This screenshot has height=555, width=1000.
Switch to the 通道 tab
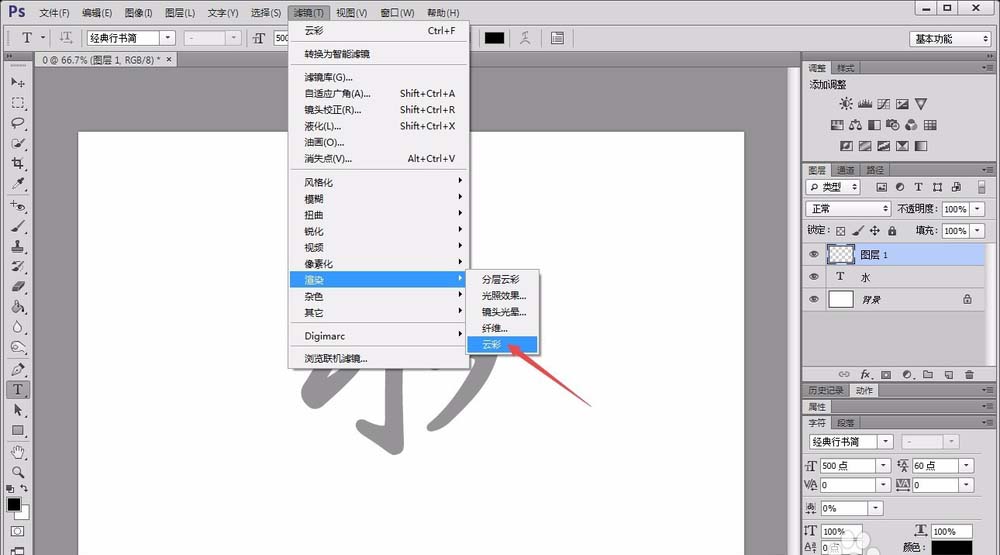coord(845,170)
